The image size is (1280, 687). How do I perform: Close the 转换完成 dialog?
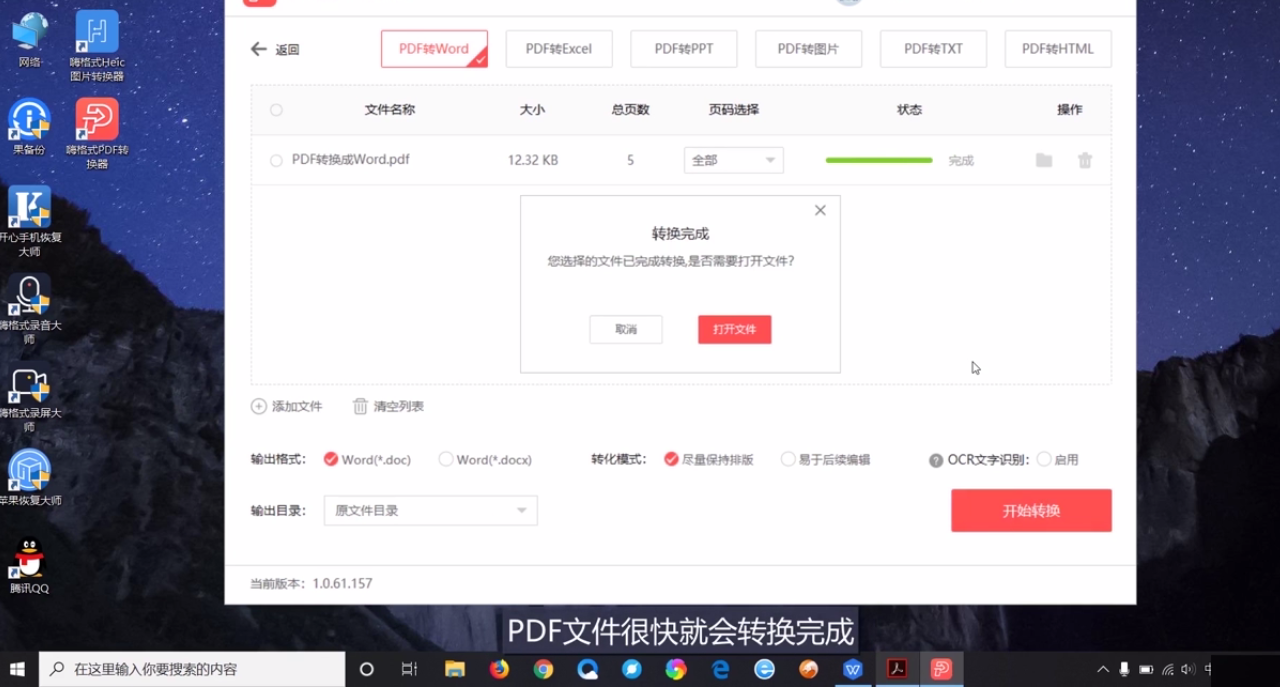coord(820,210)
